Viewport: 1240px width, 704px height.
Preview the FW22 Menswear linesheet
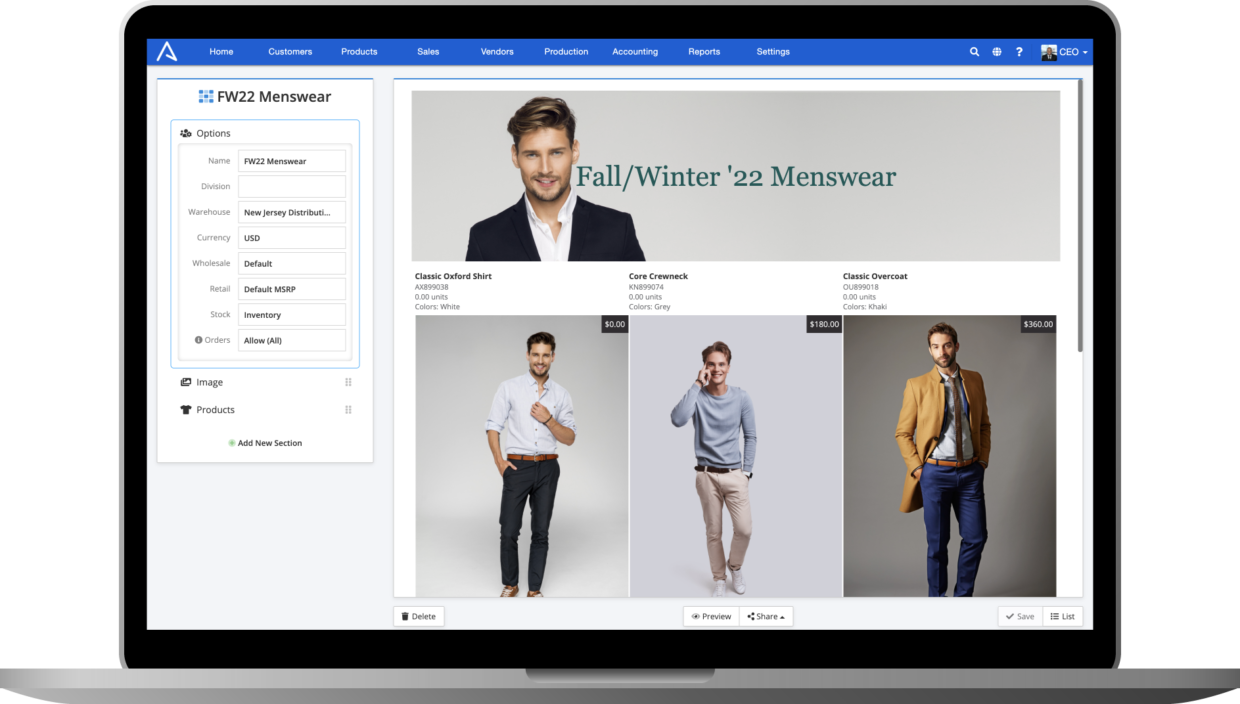coord(711,616)
